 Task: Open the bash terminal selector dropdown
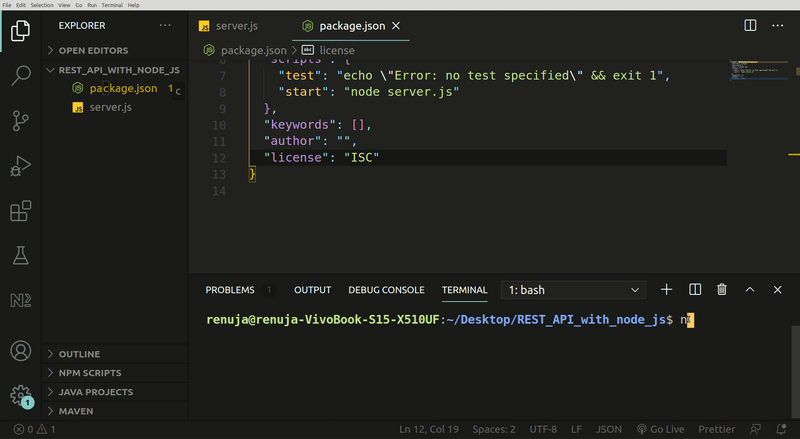574,290
